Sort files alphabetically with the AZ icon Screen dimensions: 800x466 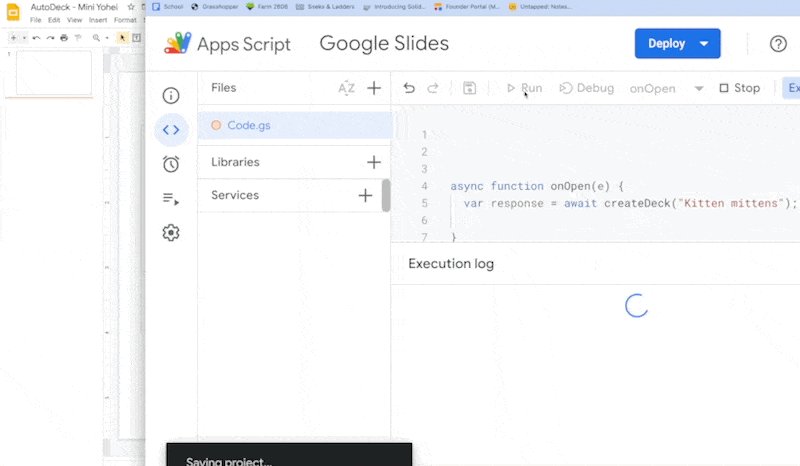pyautogui.click(x=346, y=88)
